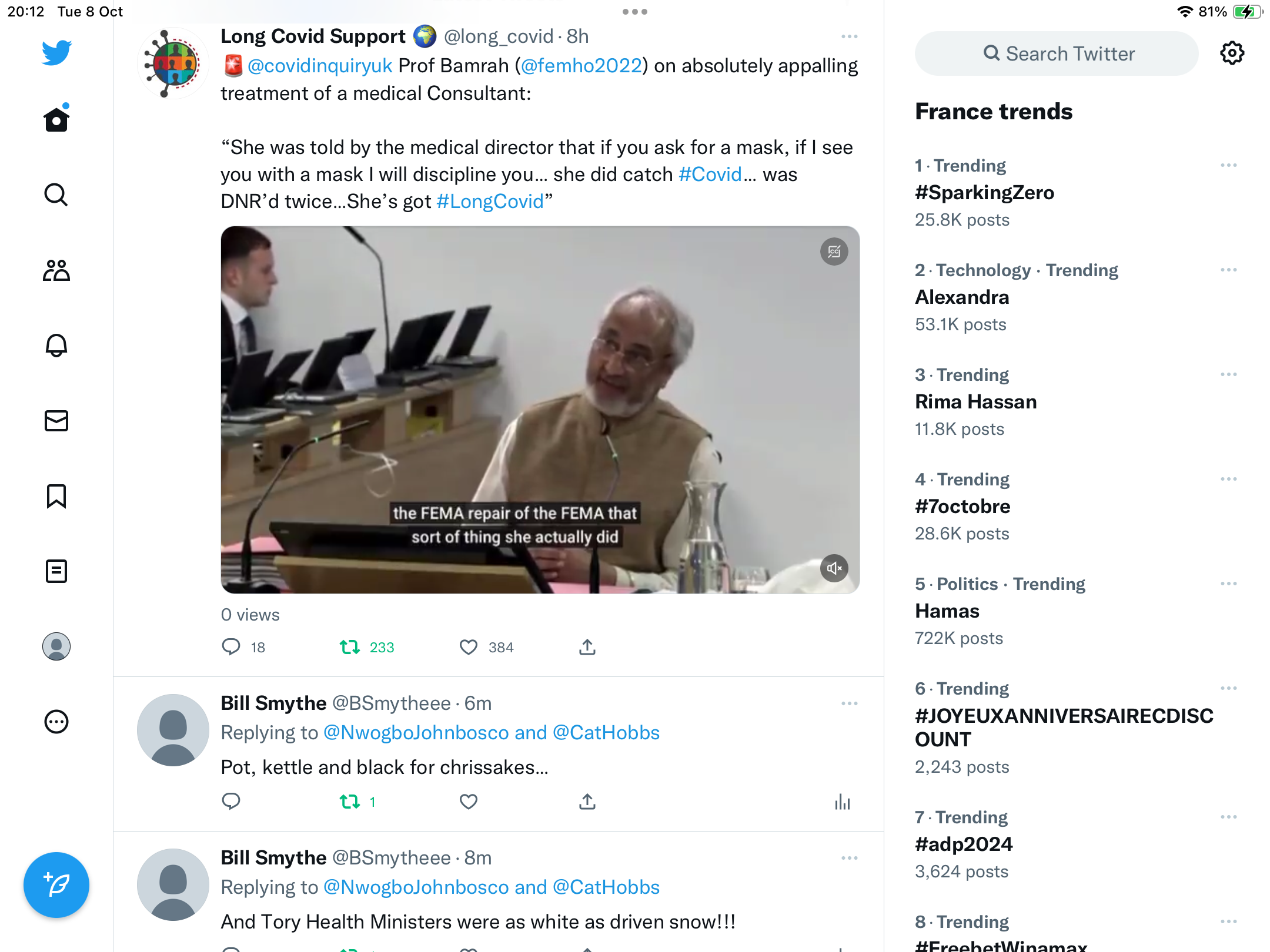The width and height of the screenshot is (1270, 952).
Task: Unmute the video with speaker icon
Action: (834, 568)
